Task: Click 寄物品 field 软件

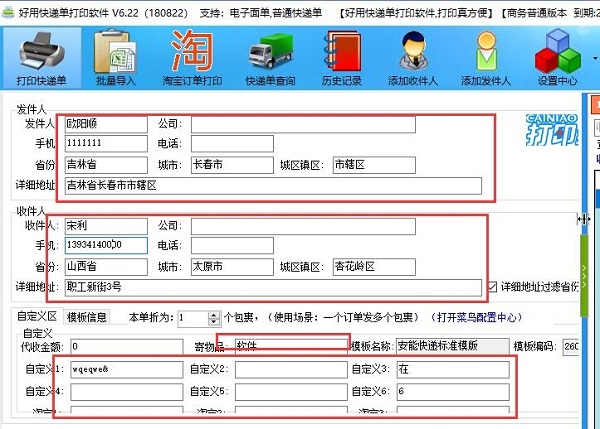Action: click(291, 347)
